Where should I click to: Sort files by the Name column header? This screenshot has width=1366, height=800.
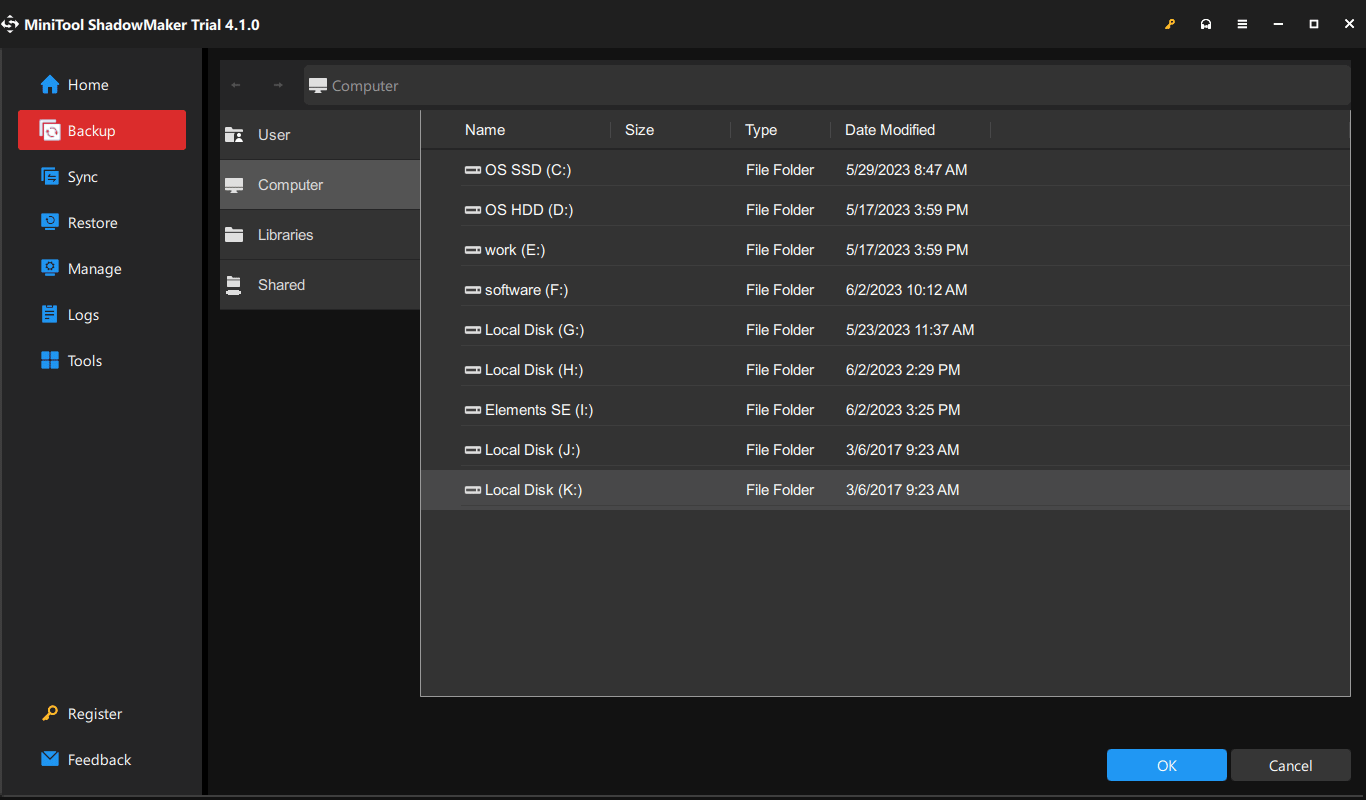484,129
